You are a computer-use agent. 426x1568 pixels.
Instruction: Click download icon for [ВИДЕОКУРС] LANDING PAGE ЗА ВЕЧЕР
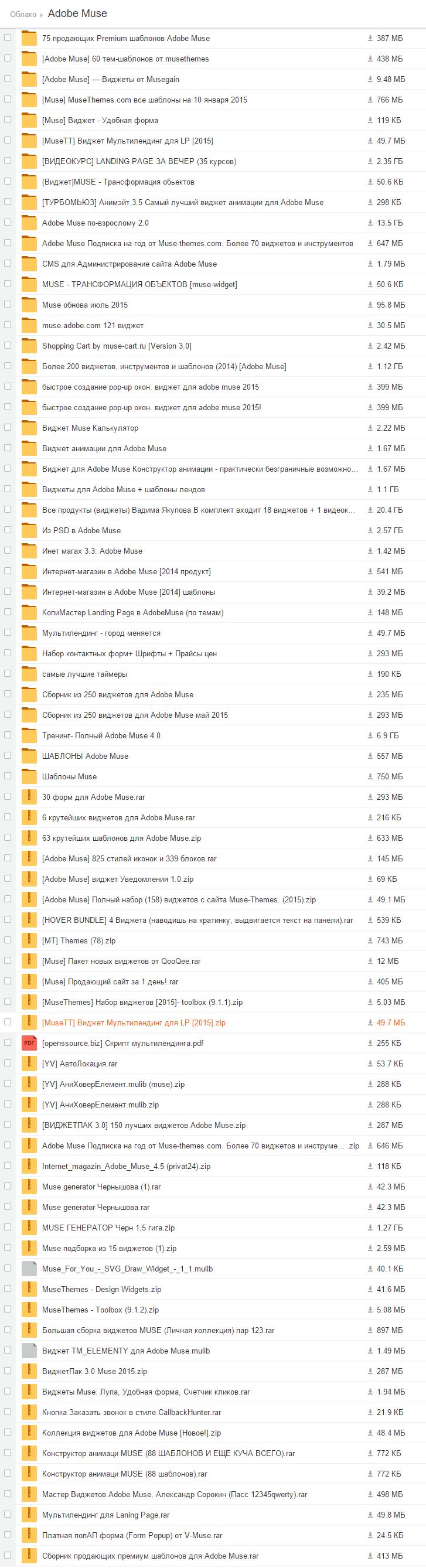click(370, 161)
